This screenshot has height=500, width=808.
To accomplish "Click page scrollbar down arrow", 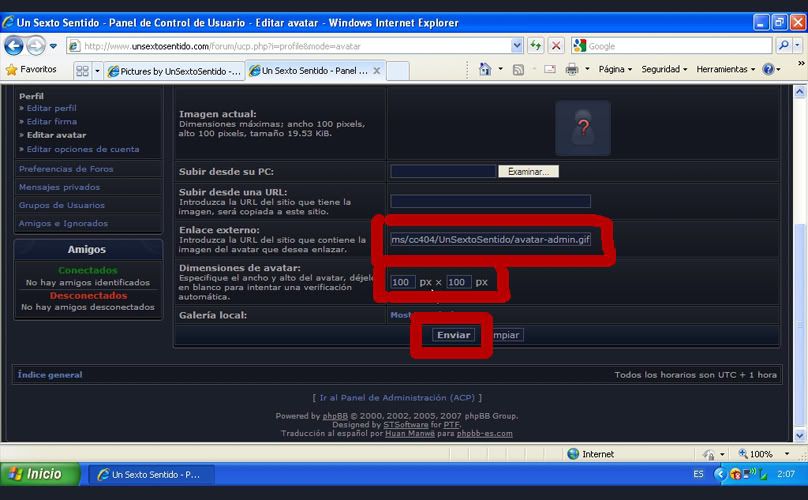I will click(x=799, y=435).
